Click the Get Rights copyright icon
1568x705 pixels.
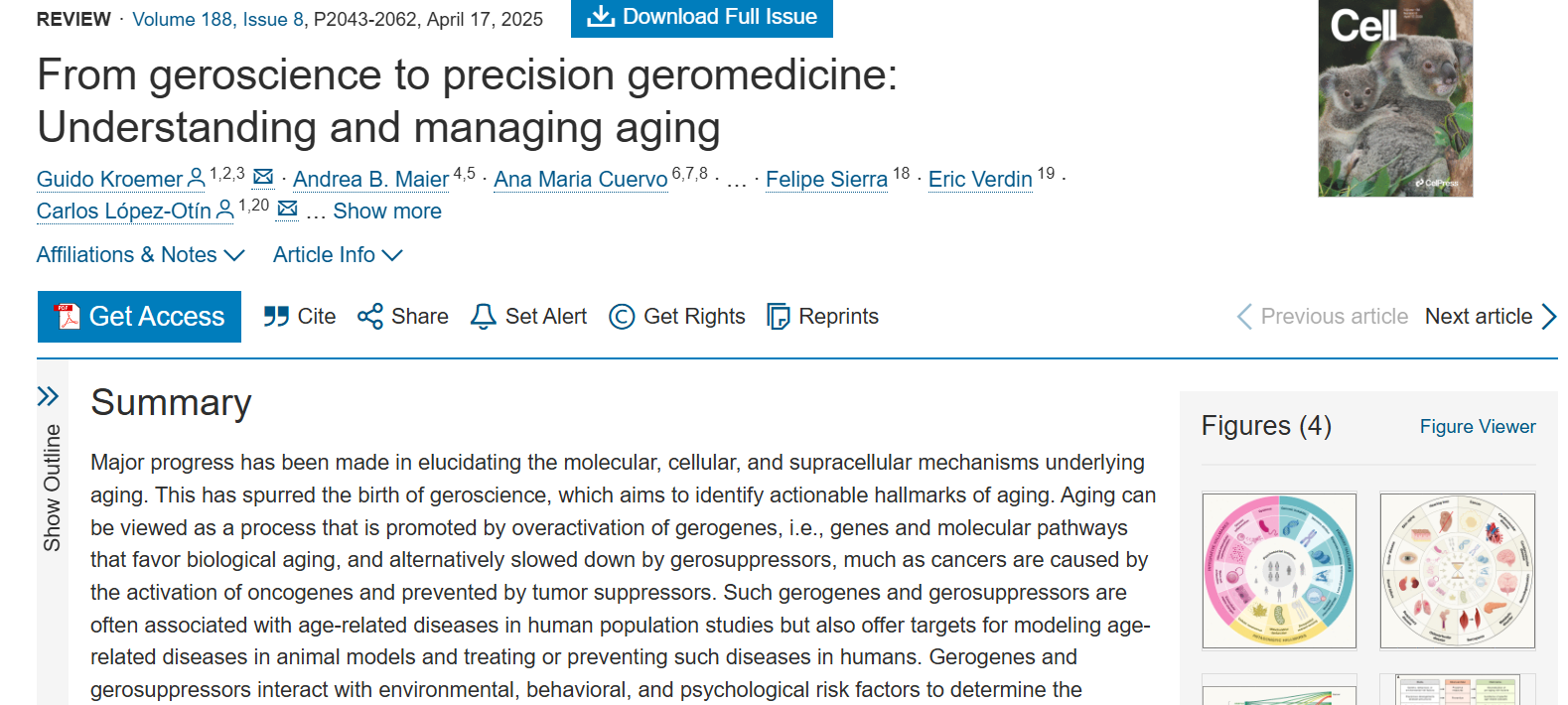coord(622,317)
